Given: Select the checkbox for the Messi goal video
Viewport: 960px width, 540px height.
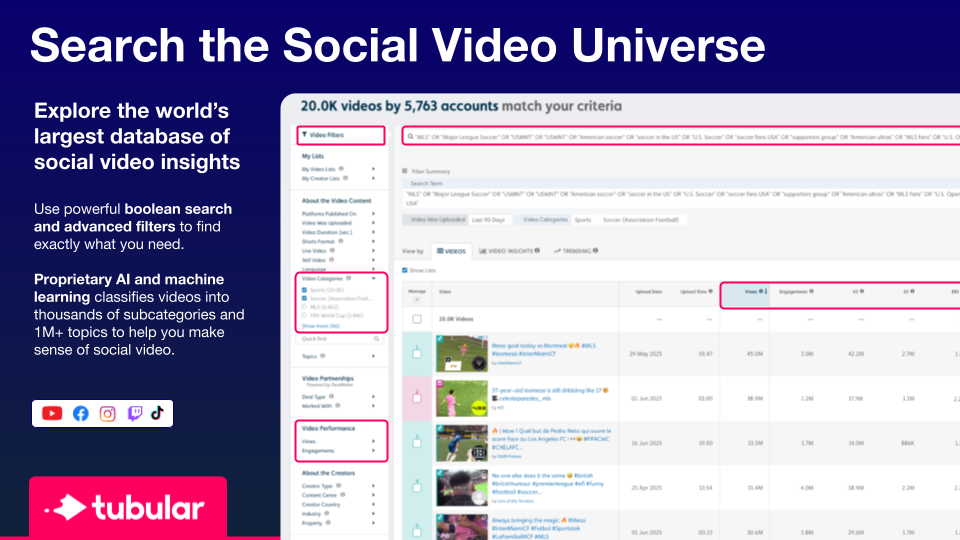Looking at the screenshot, I should point(417,354).
